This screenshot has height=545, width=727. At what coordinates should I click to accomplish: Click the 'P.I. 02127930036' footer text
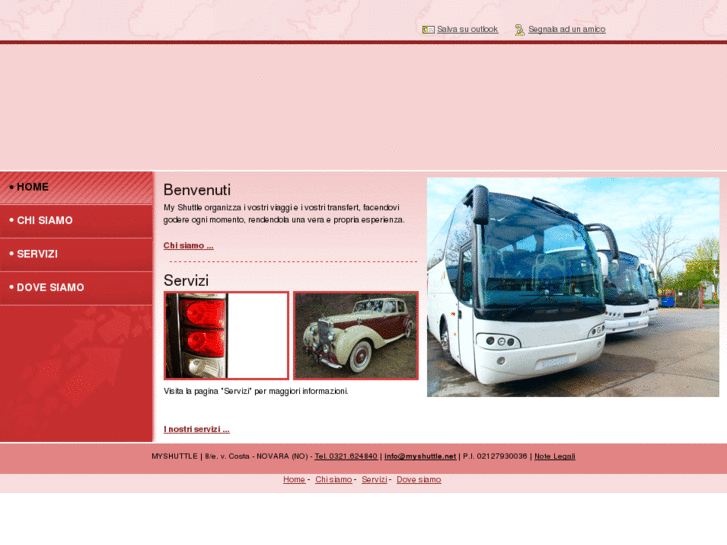pyautogui.click(x=495, y=456)
